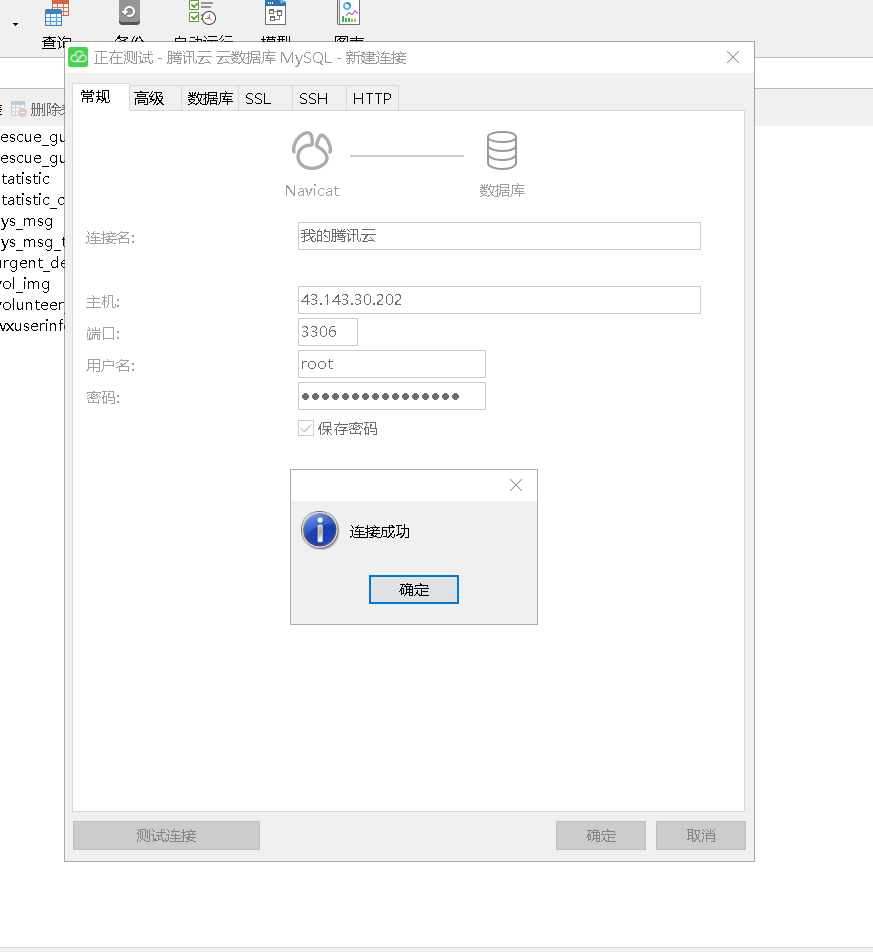Switch to the 数据库 tab
Viewport: 873px width, 952px height.
coord(210,98)
